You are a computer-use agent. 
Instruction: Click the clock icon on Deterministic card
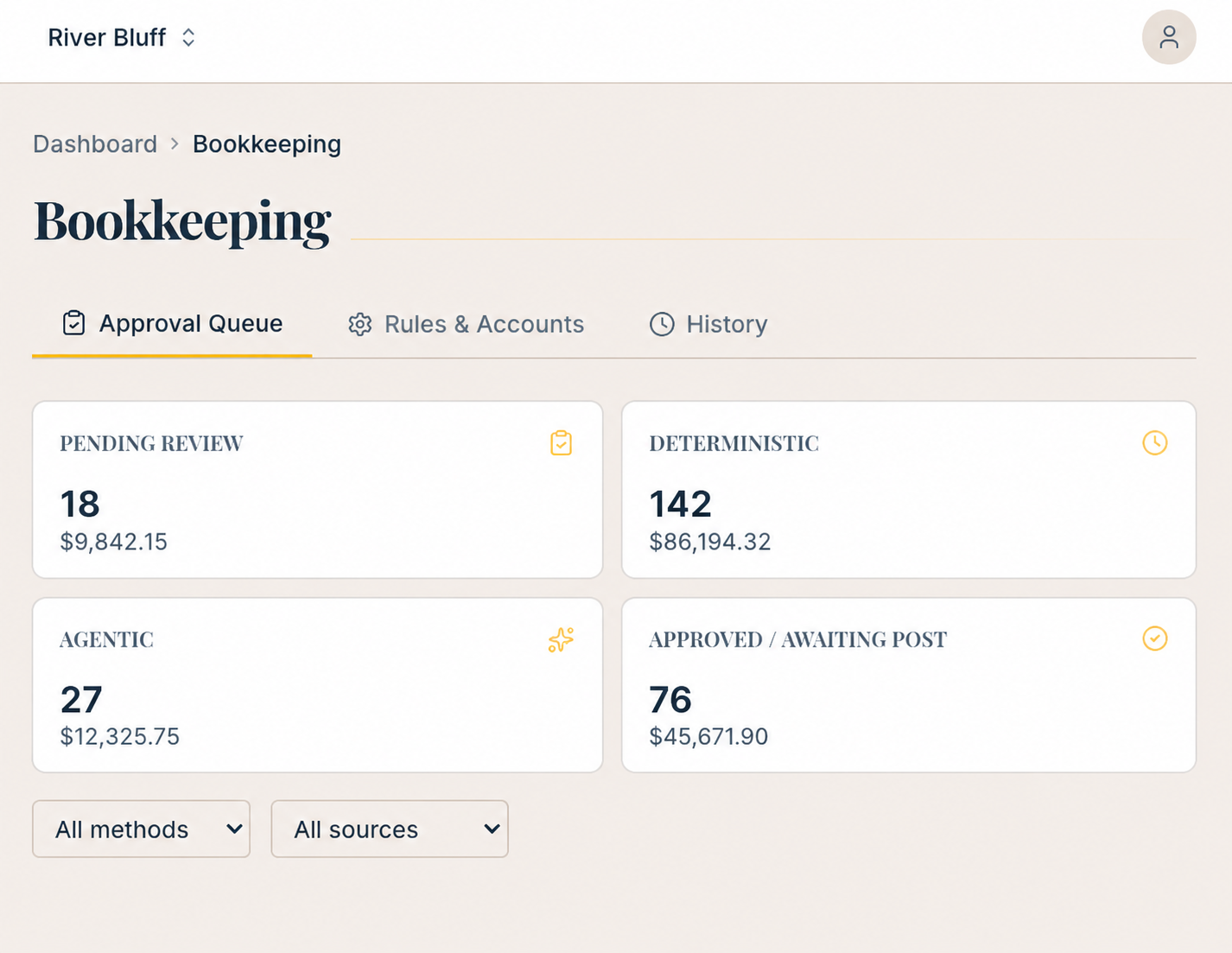tap(1154, 442)
